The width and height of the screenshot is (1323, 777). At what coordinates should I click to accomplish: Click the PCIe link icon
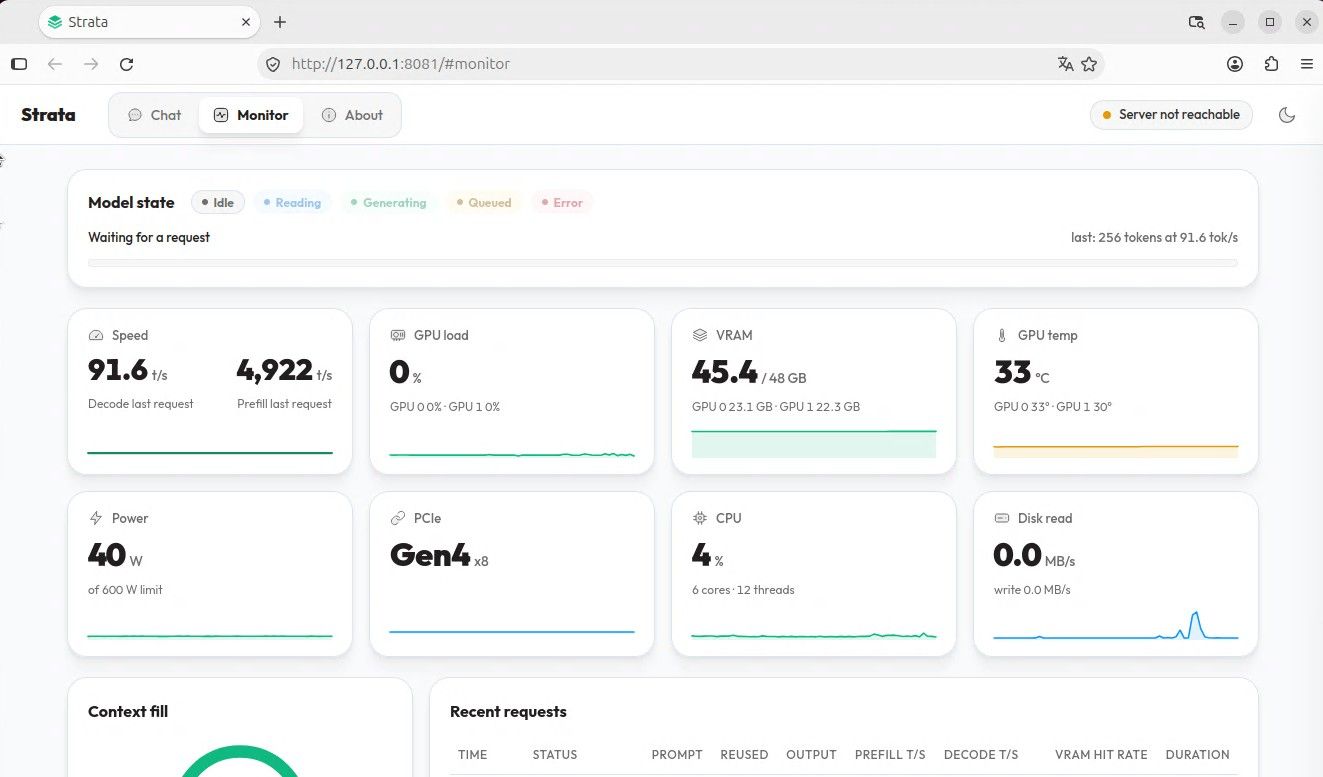click(x=398, y=519)
